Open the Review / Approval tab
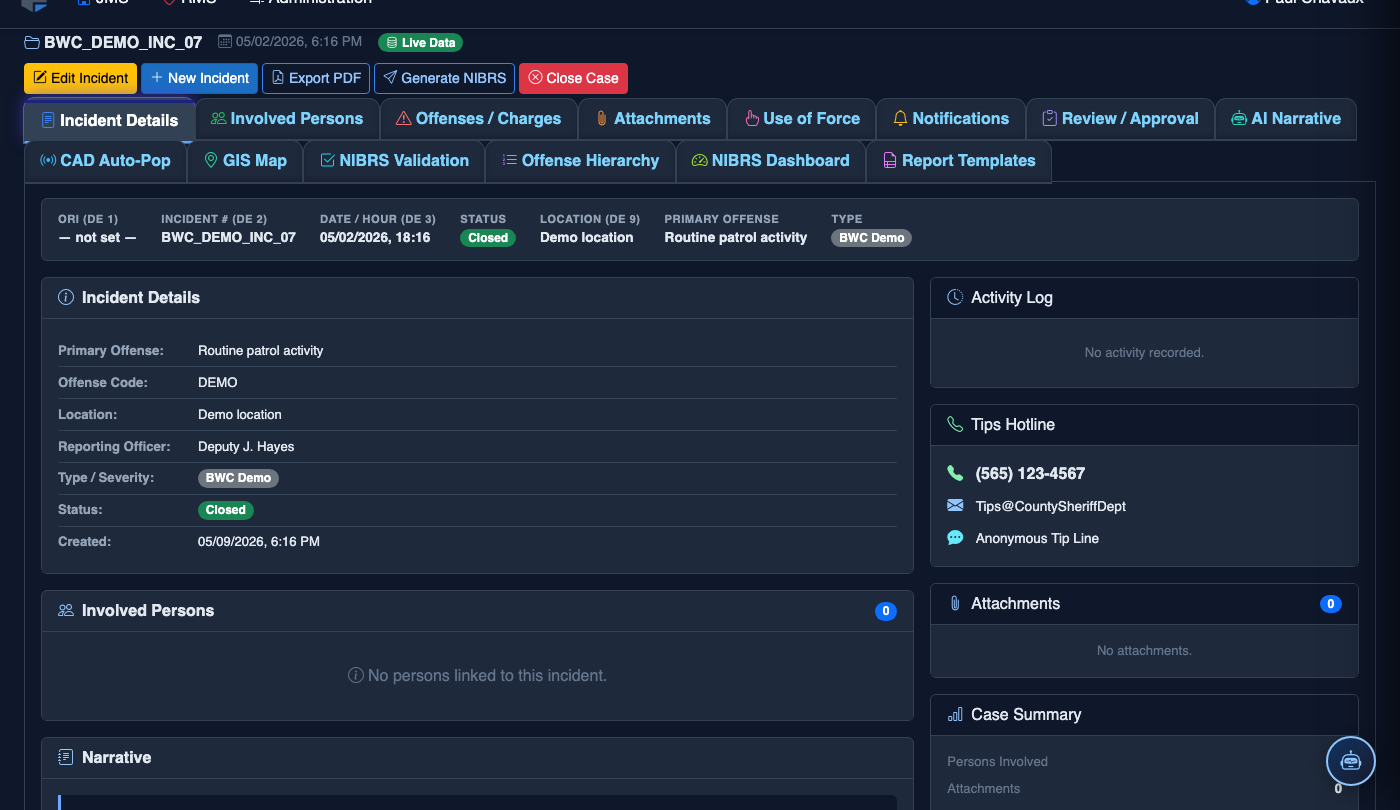Screen dimensions: 1400x810 click(x=1120, y=118)
